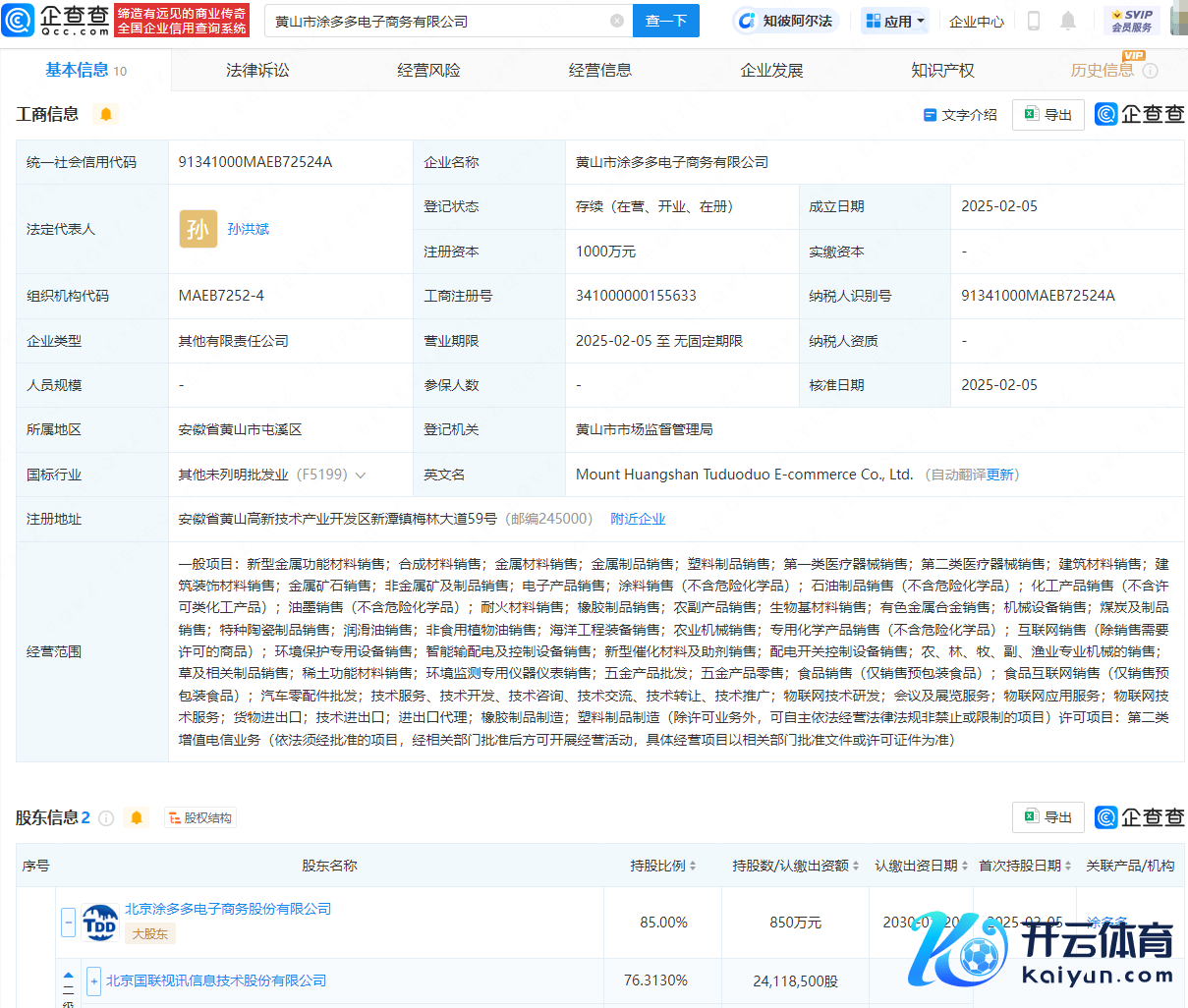Open the 应用 dropdown menu
The image size is (1188, 1008).
895,21
